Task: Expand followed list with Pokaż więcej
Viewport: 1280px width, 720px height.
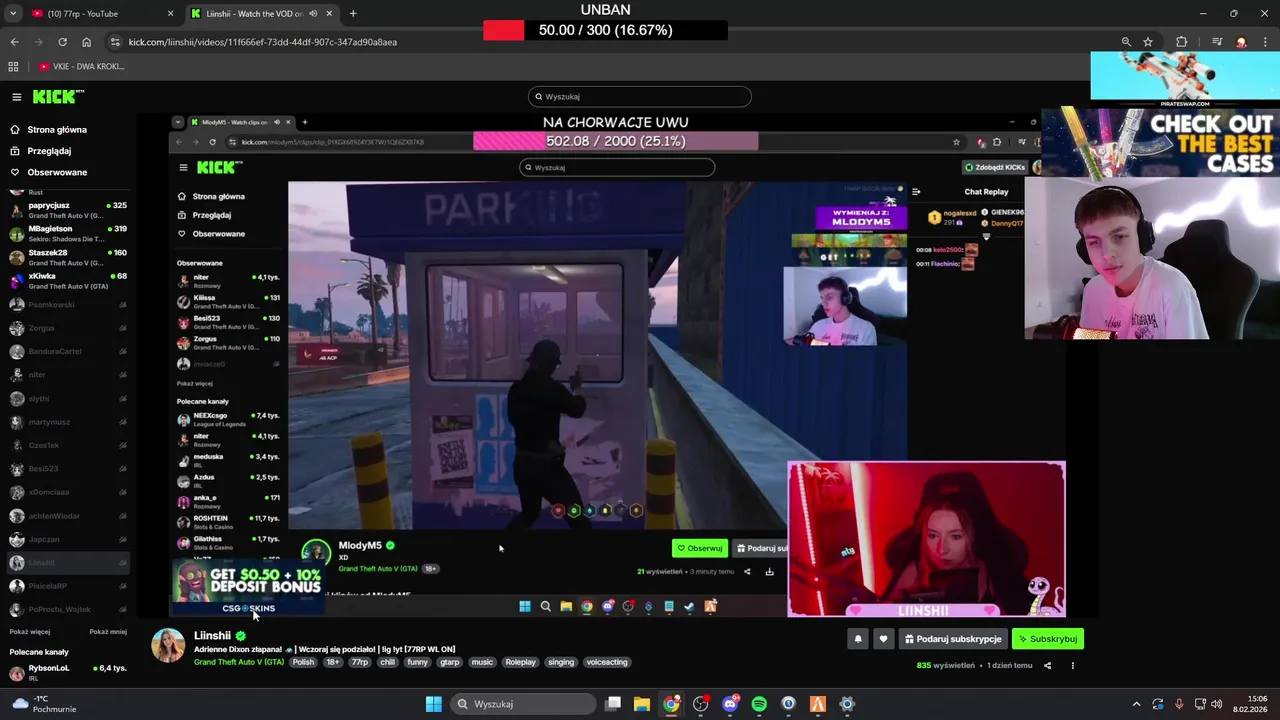Action: (x=30, y=632)
